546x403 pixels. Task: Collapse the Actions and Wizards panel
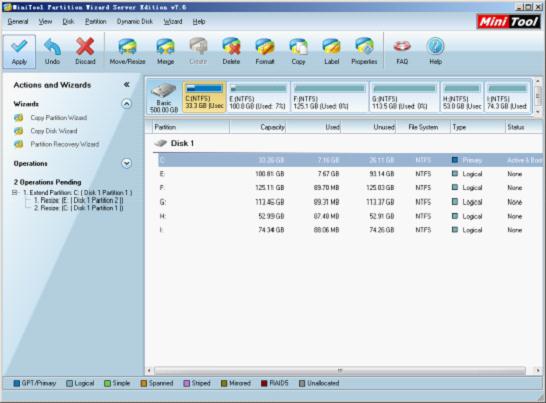coord(126,85)
